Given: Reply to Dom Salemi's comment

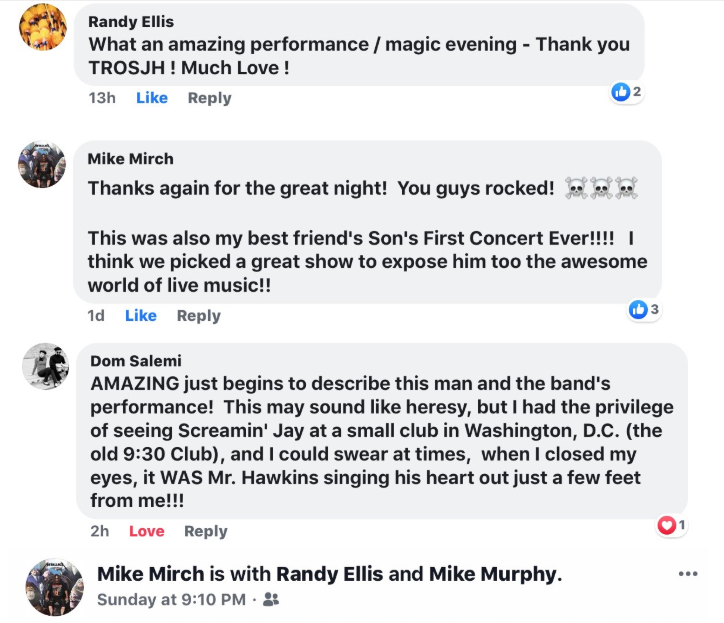Looking at the screenshot, I should point(206,532).
